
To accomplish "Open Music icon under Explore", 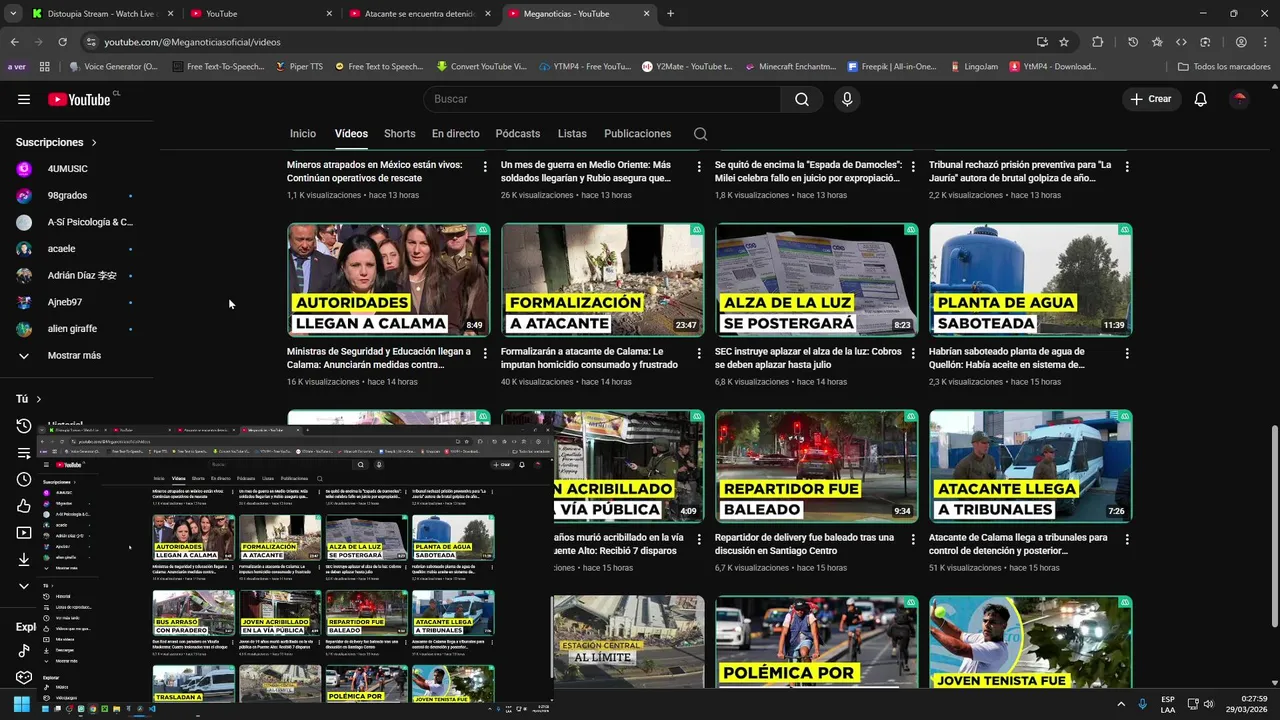I will 24,651.
